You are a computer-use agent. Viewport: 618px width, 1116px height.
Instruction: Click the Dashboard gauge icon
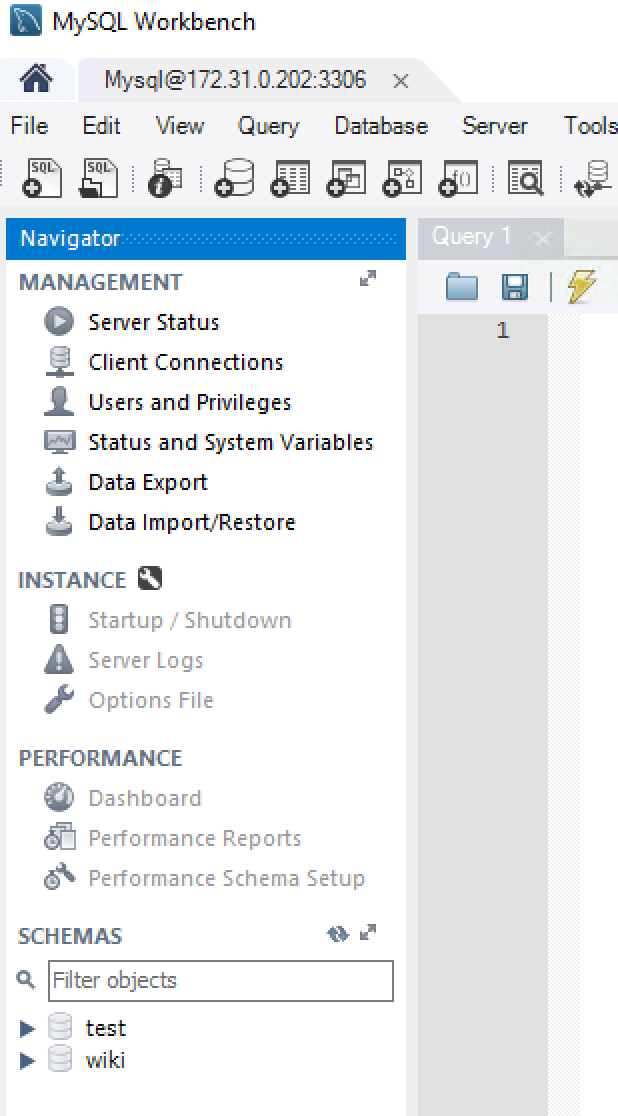tap(58, 797)
